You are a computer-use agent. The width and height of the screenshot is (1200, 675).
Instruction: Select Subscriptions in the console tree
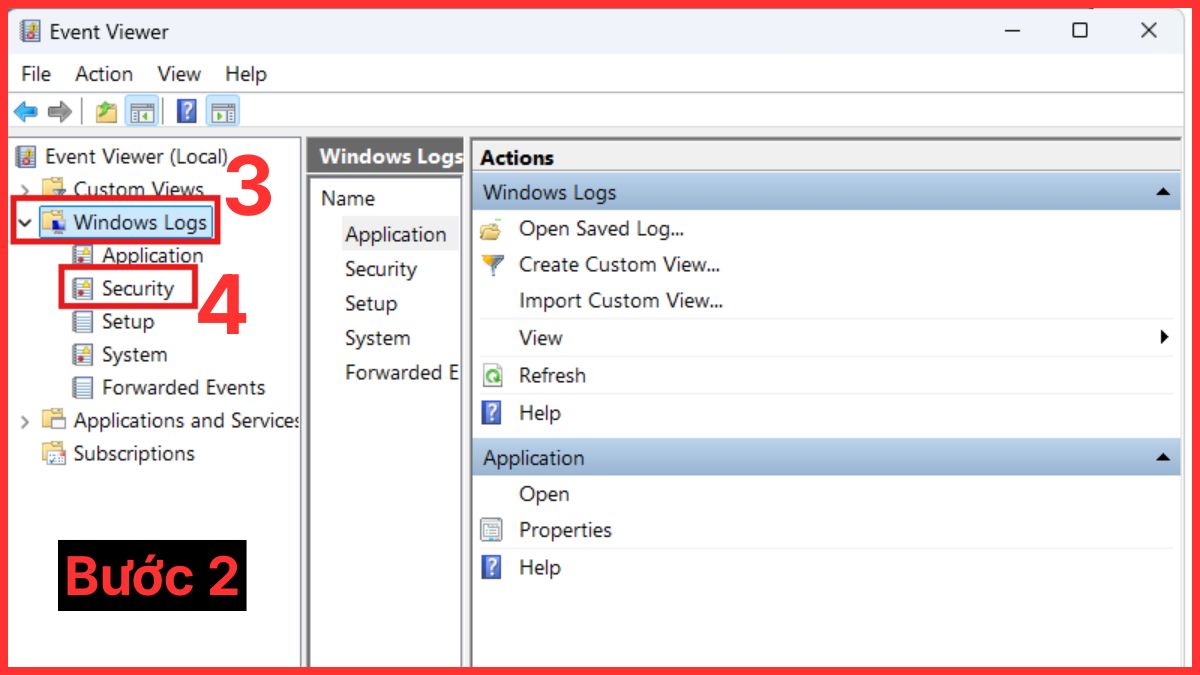(x=134, y=453)
